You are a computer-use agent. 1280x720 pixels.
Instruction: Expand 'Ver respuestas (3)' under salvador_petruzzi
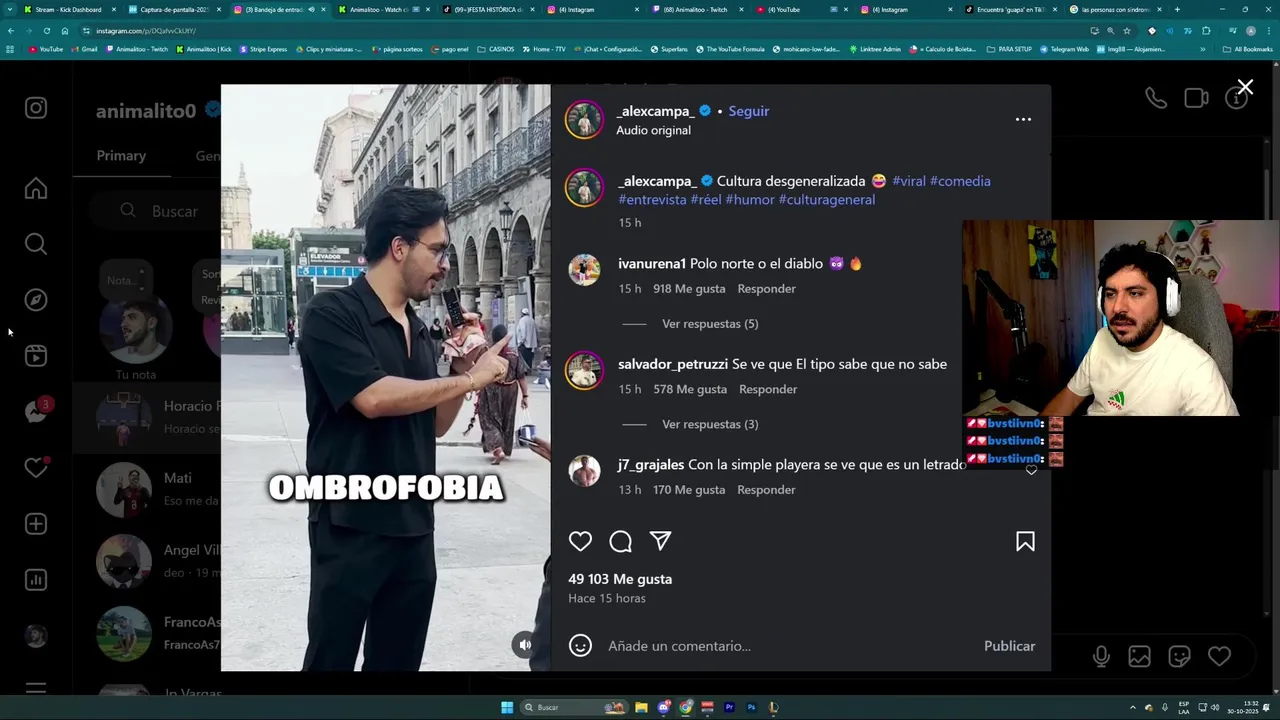pos(710,424)
